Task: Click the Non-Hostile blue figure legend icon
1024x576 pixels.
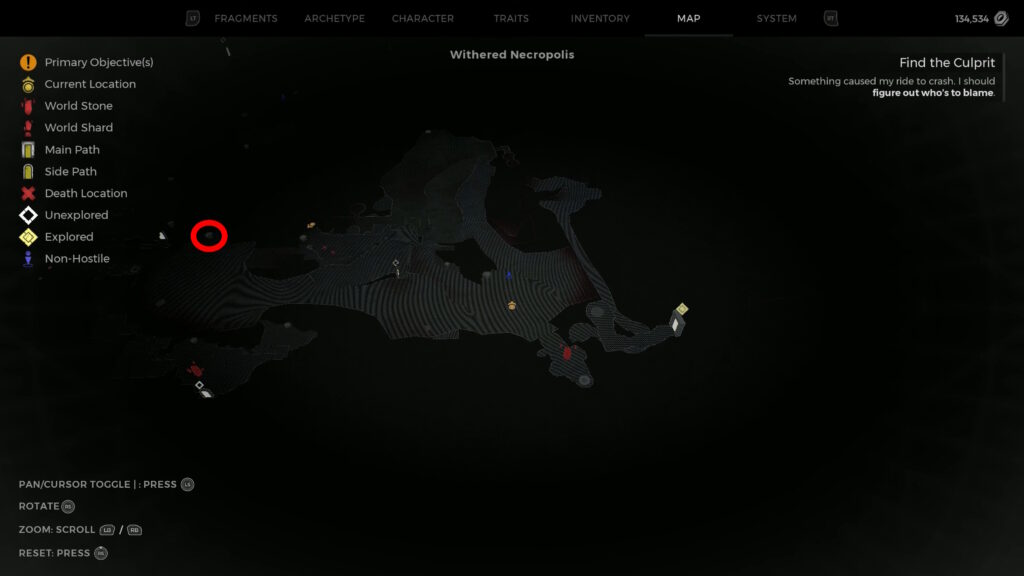Action: (28, 259)
